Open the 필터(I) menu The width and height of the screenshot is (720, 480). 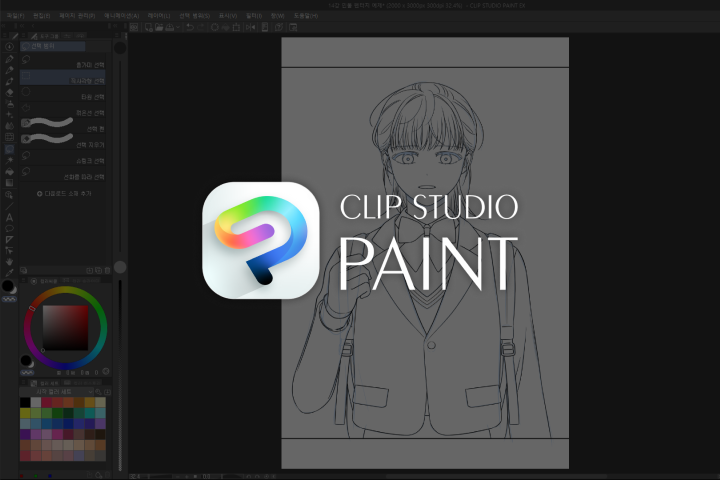pyautogui.click(x=254, y=16)
